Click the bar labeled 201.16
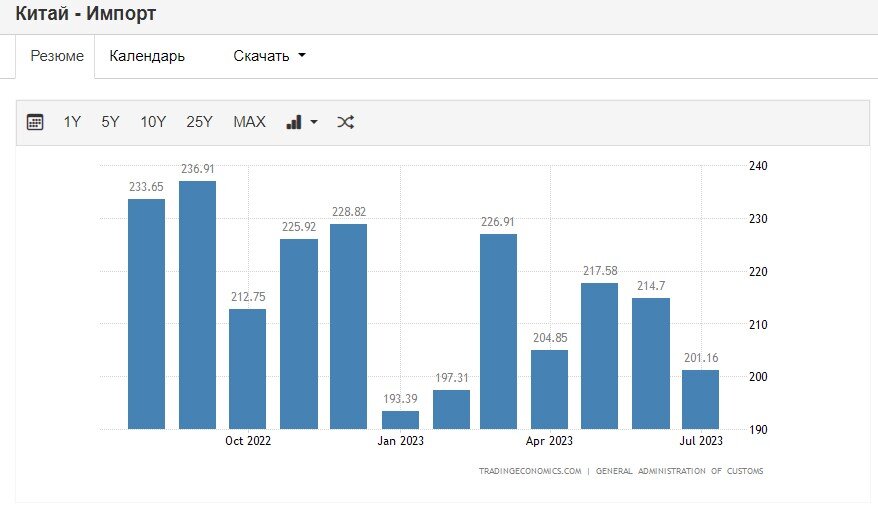Screen dimensions: 878x516 (700, 400)
